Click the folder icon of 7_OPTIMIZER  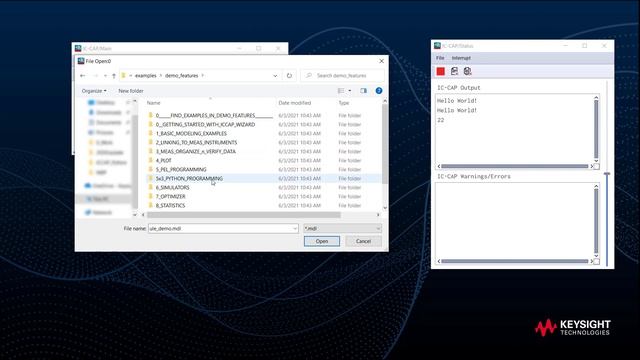click(x=150, y=196)
